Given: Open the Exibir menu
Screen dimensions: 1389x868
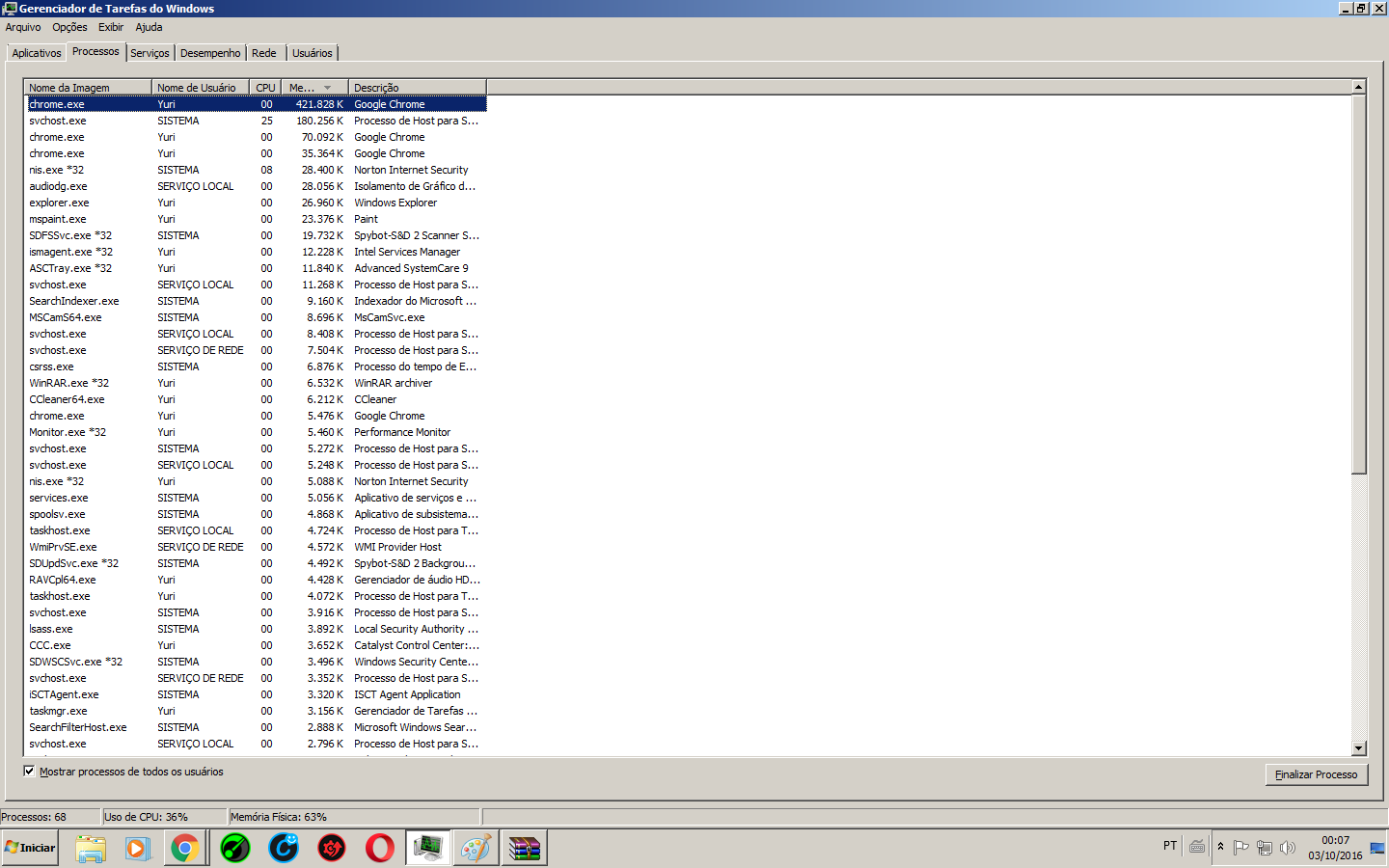Looking at the screenshot, I should tap(111, 27).
